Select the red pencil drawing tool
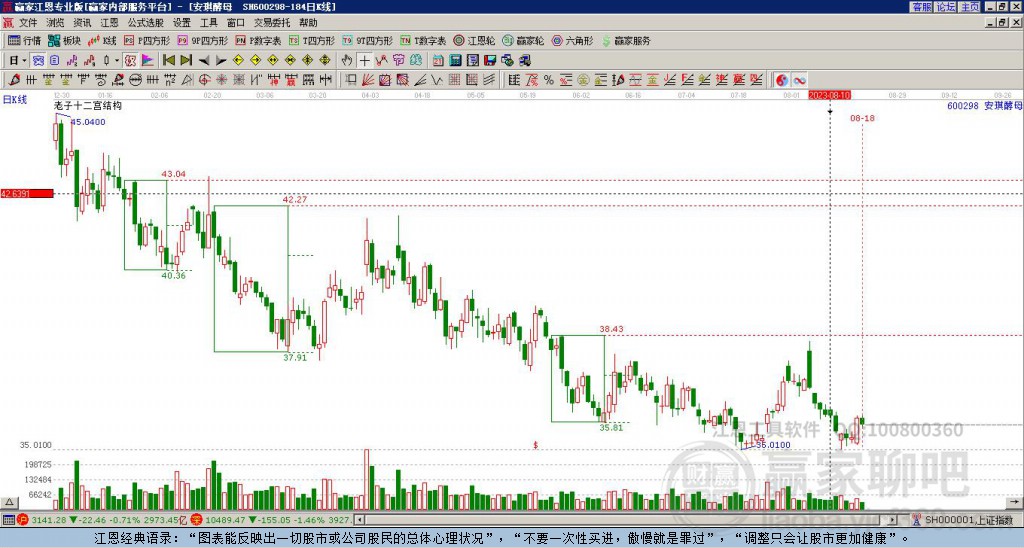Image resolution: width=1024 pixels, height=548 pixels. tap(14, 80)
